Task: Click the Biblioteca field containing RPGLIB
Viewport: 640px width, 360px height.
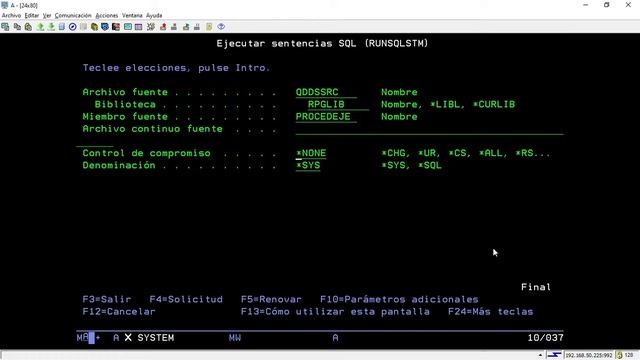Action: pos(338,104)
